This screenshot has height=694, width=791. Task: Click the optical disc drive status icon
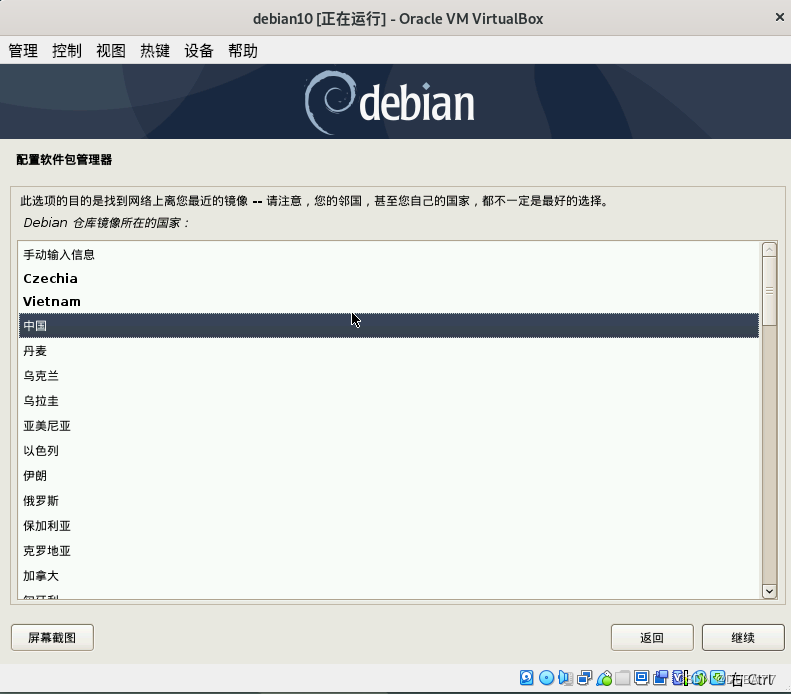[x=546, y=678]
